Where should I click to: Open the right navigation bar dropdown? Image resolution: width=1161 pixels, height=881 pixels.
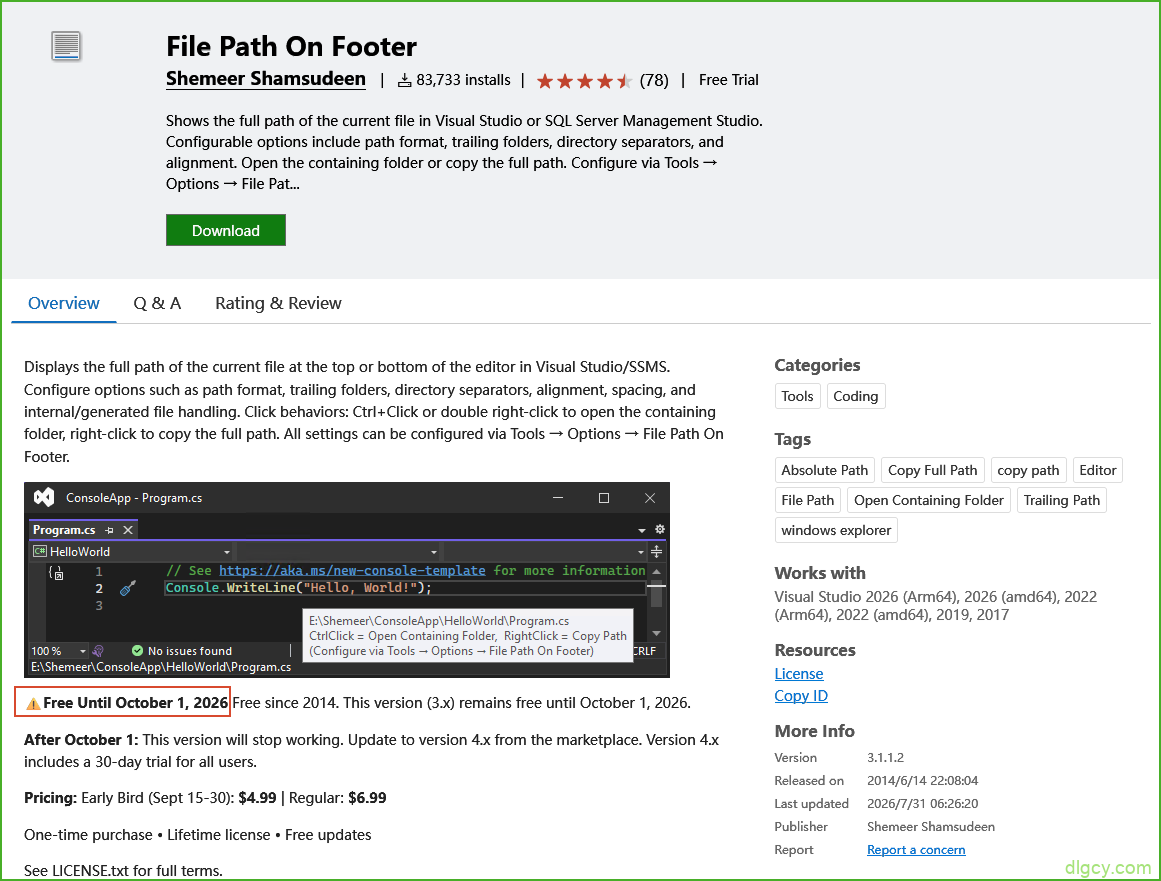pyautogui.click(x=640, y=552)
